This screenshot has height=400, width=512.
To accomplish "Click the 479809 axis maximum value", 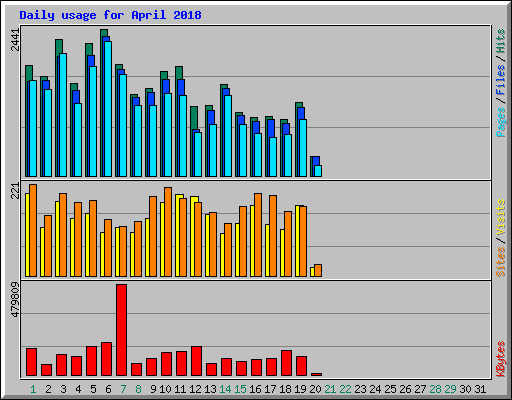I will coord(15,300).
